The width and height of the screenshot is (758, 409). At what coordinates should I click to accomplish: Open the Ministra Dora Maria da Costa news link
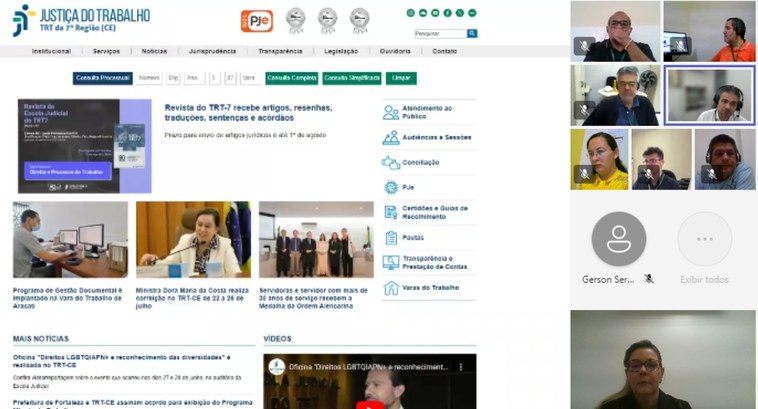(192, 298)
